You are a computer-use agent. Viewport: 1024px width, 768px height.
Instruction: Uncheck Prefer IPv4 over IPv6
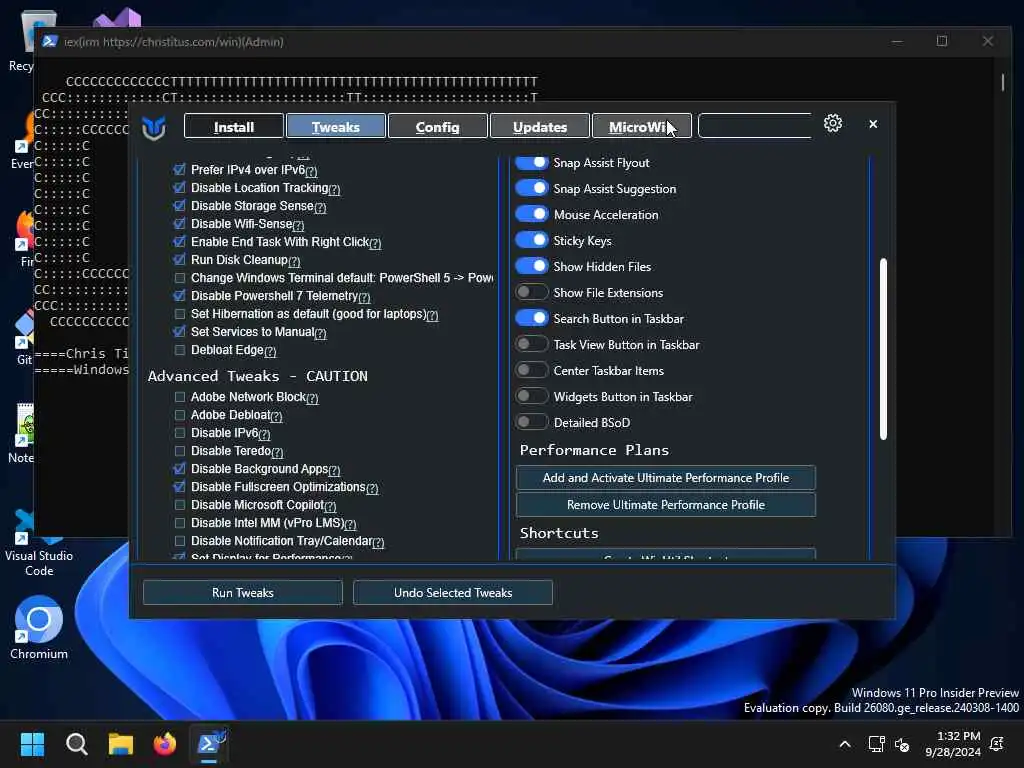(180, 170)
